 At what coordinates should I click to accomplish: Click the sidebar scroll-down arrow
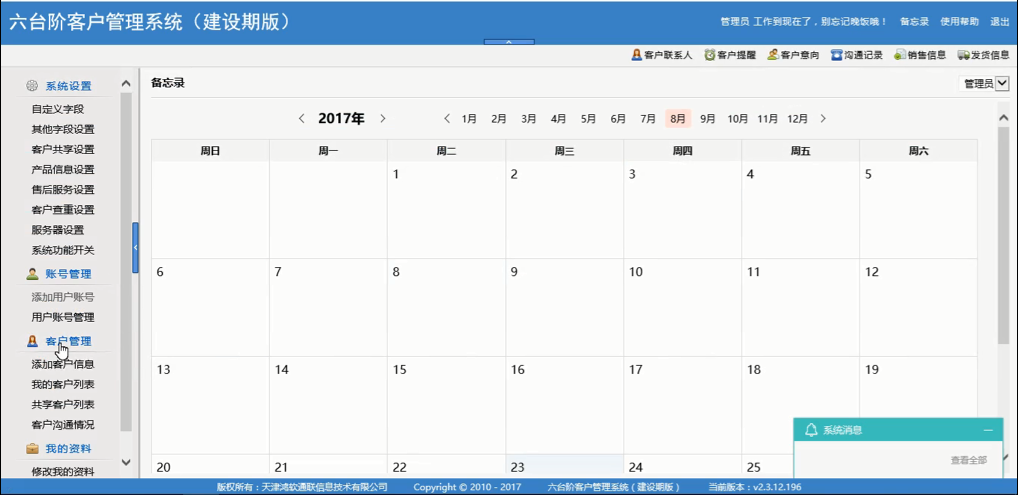pyautogui.click(x=126, y=462)
